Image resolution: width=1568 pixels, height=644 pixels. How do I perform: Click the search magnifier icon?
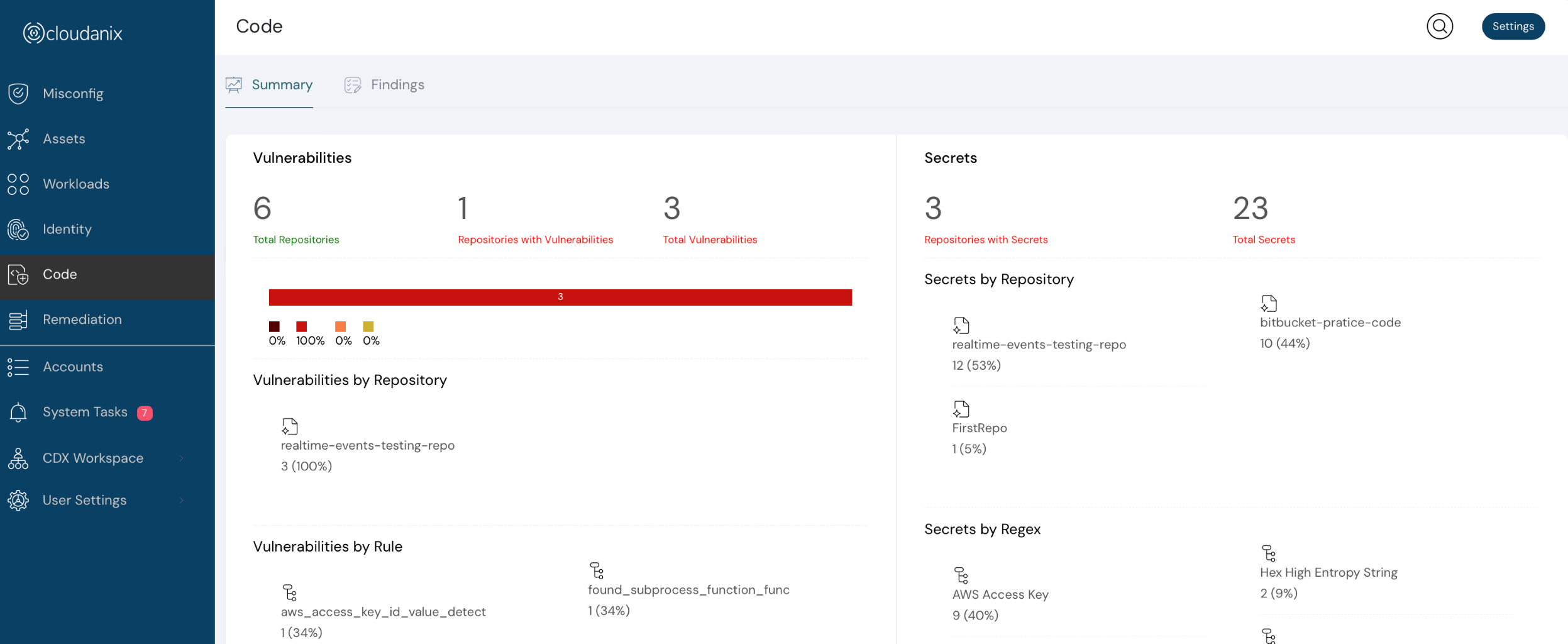[1439, 26]
